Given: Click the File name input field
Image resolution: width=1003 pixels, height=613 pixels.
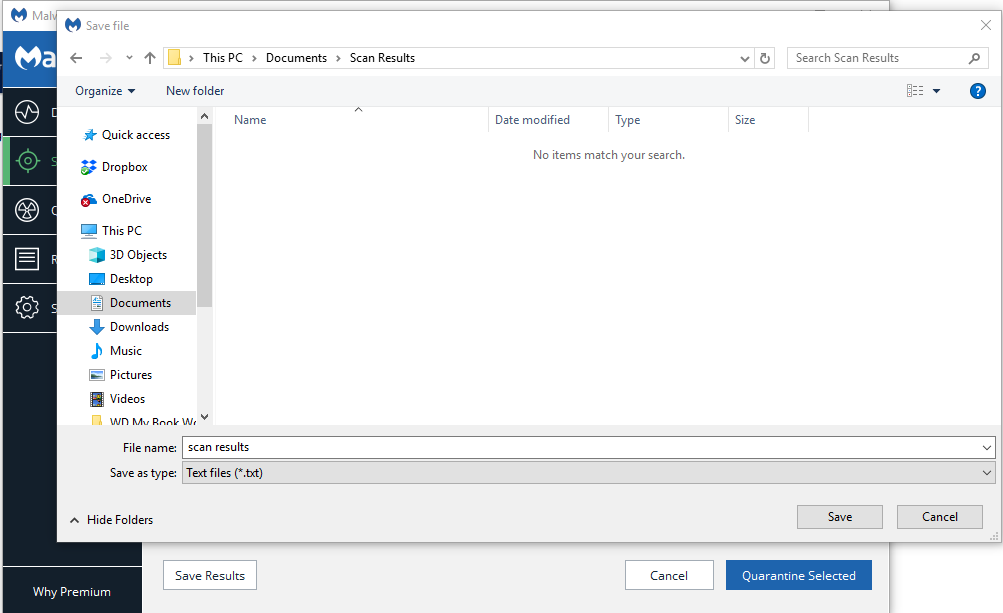Looking at the screenshot, I should pyautogui.click(x=580, y=447).
